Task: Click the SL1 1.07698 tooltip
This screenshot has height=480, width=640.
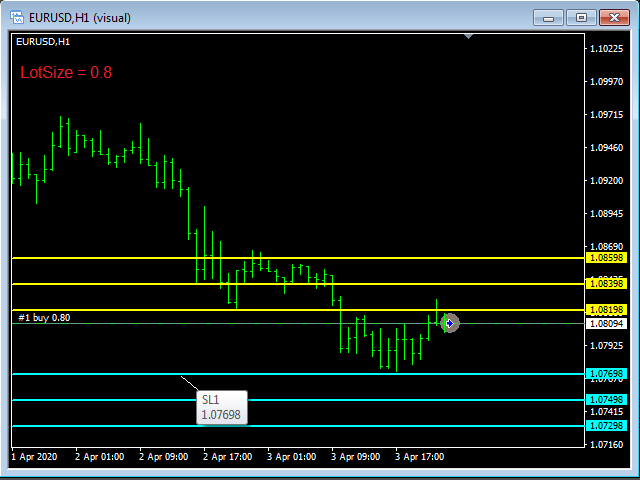Action: 221,407
